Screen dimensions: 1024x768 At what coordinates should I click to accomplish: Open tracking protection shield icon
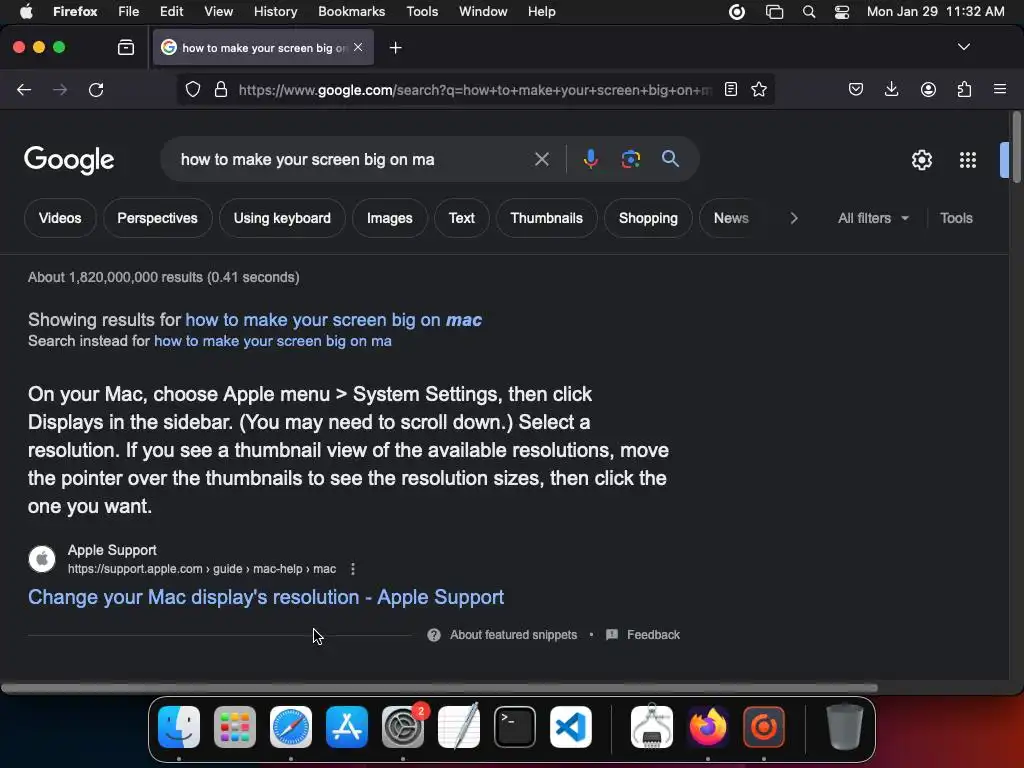193,89
